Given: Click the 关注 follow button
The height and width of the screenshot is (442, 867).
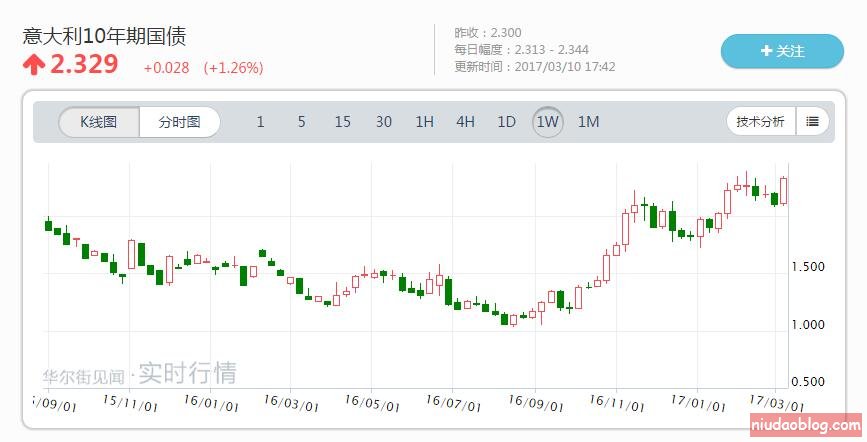Looking at the screenshot, I should coord(782,51).
